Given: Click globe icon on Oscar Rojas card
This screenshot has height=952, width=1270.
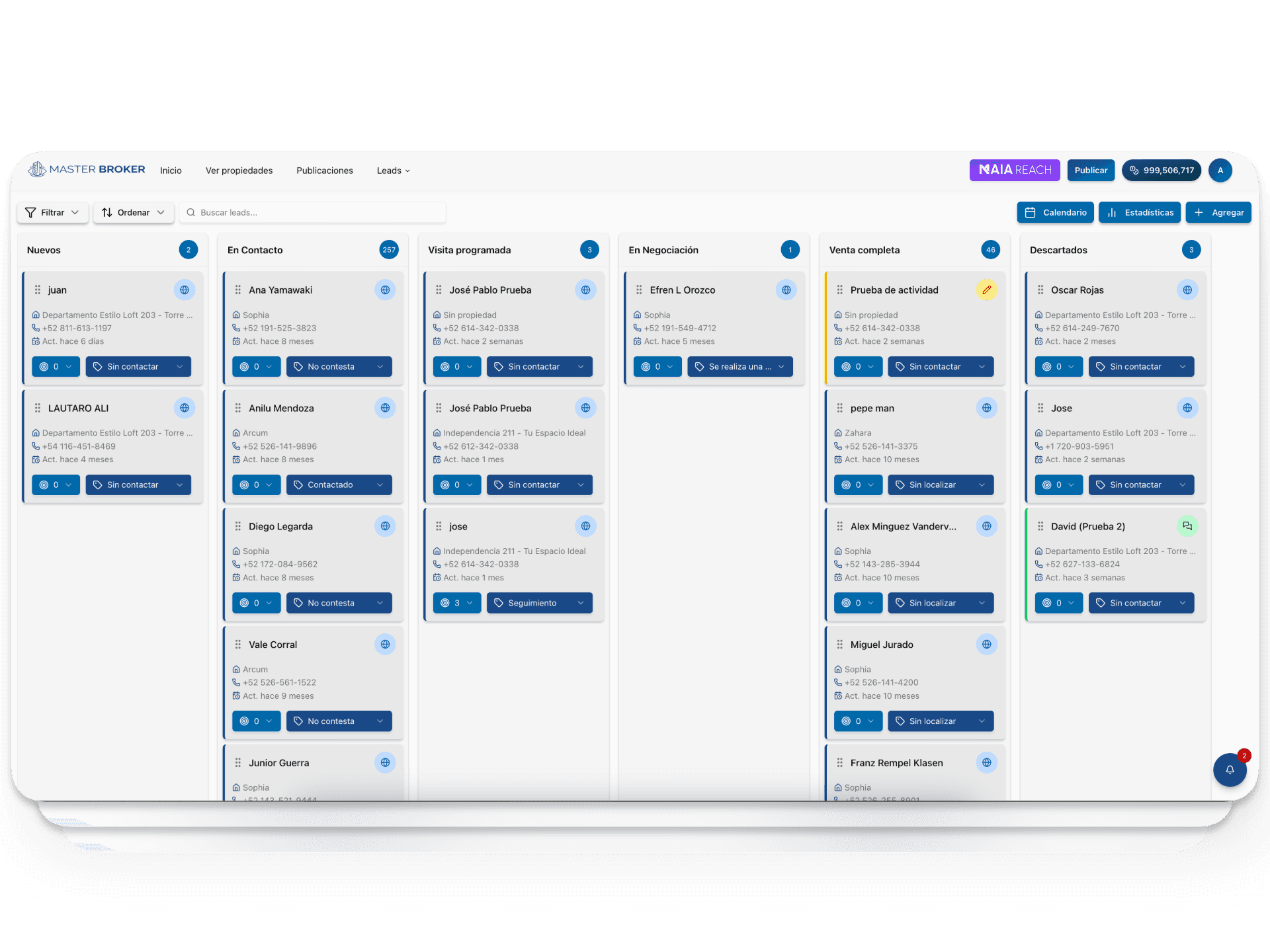Looking at the screenshot, I should pyautogui.click(x=1187, y=290).
